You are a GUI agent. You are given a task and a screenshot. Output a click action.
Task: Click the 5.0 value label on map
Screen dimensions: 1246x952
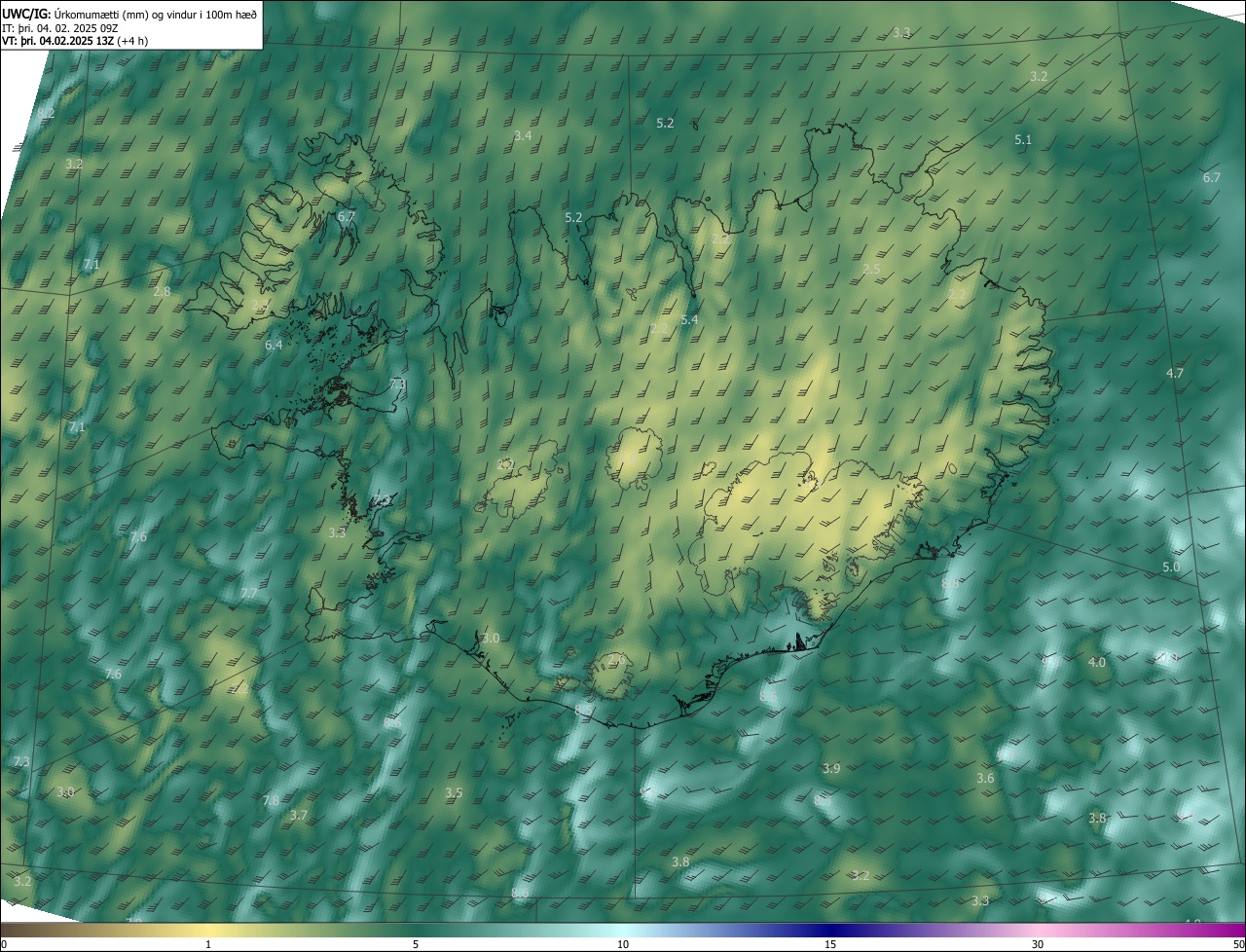pos(1171,568)
